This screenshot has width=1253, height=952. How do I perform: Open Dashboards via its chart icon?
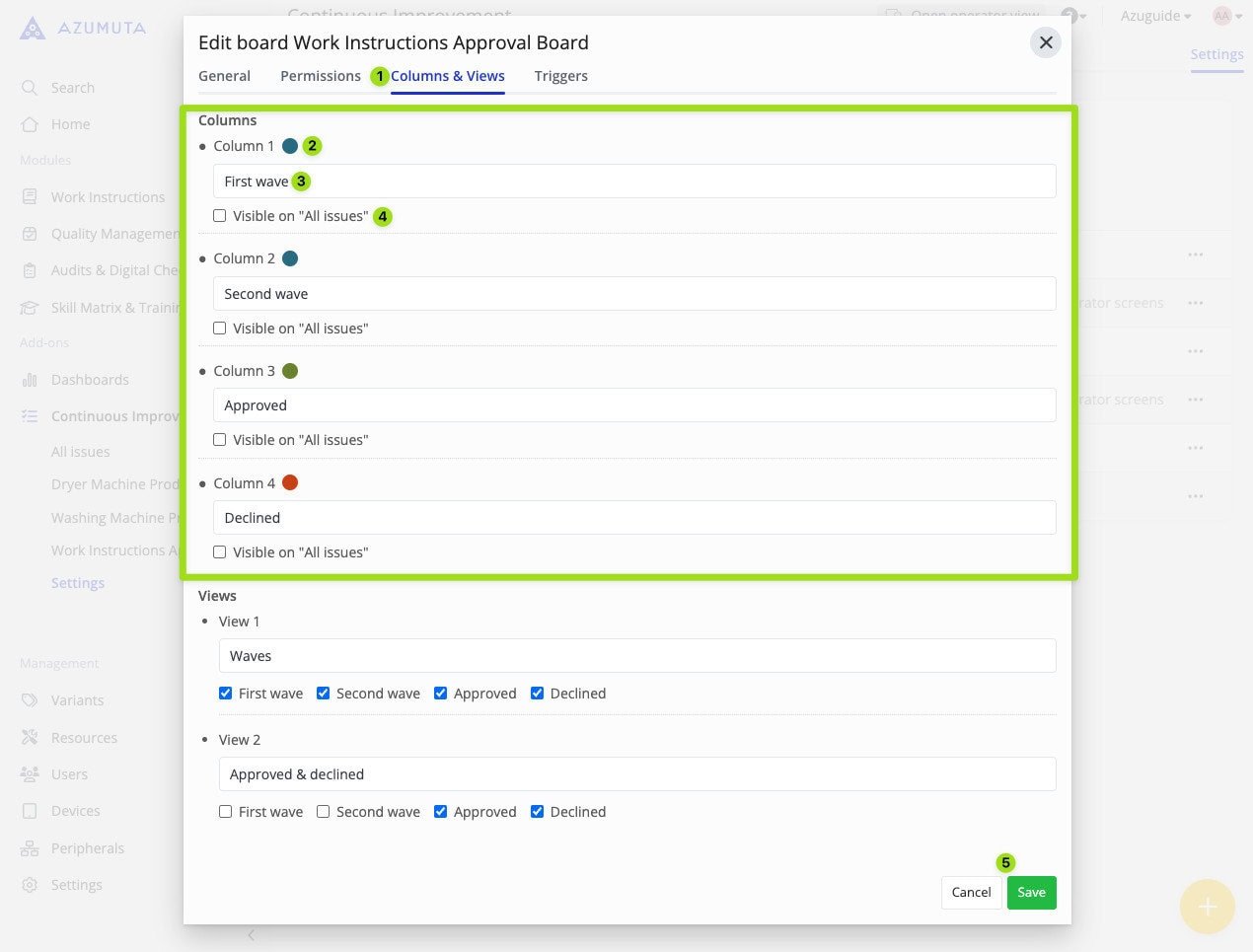[30, 380]
